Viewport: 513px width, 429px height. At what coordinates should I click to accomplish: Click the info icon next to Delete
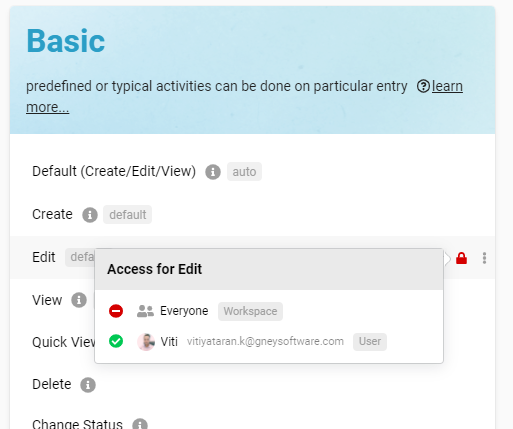tap(88, 385)
